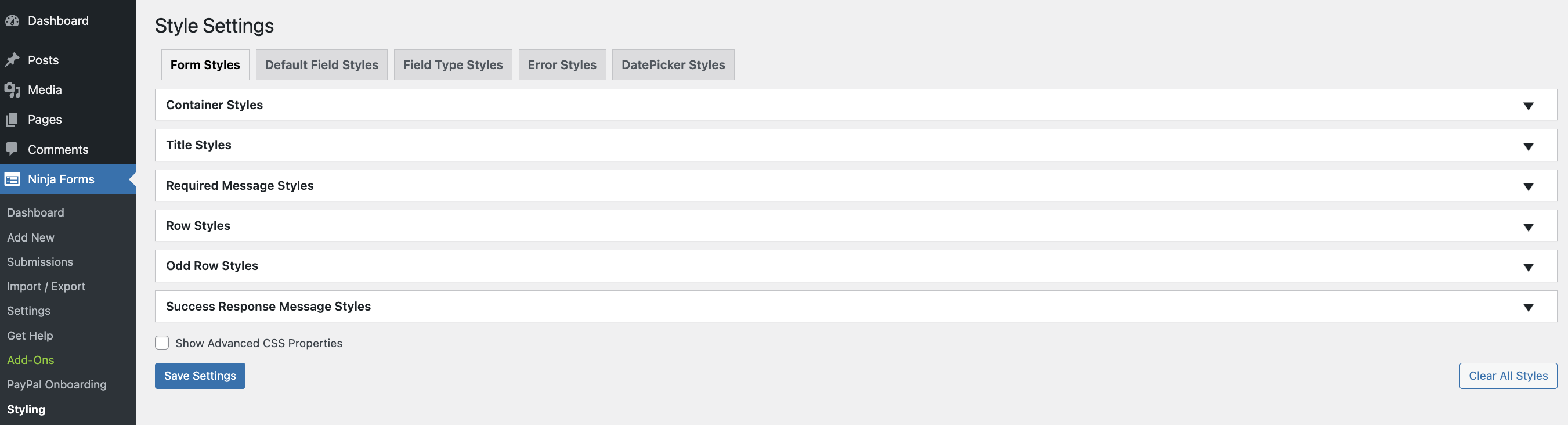The height and width of the screenshot is (425, 1568).
Task: Click the Save Settings button
Action: 200,376
